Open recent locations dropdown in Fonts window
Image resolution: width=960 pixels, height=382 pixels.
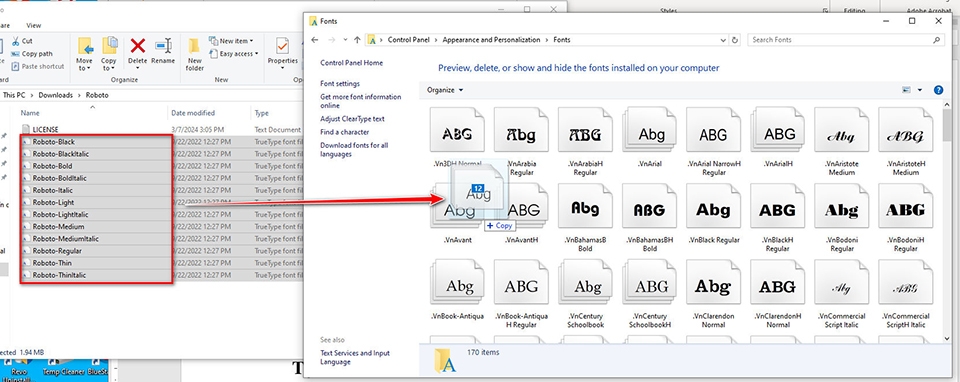click(x=345, y=40)
